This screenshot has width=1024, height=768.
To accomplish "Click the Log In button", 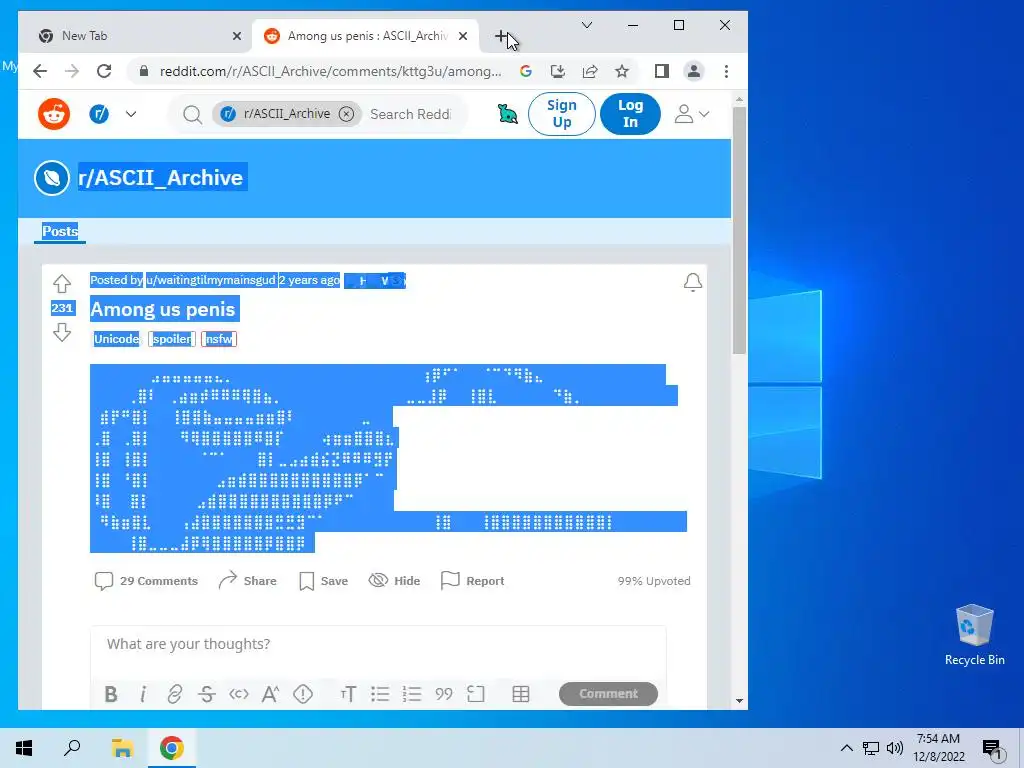I will click(630, 114).
